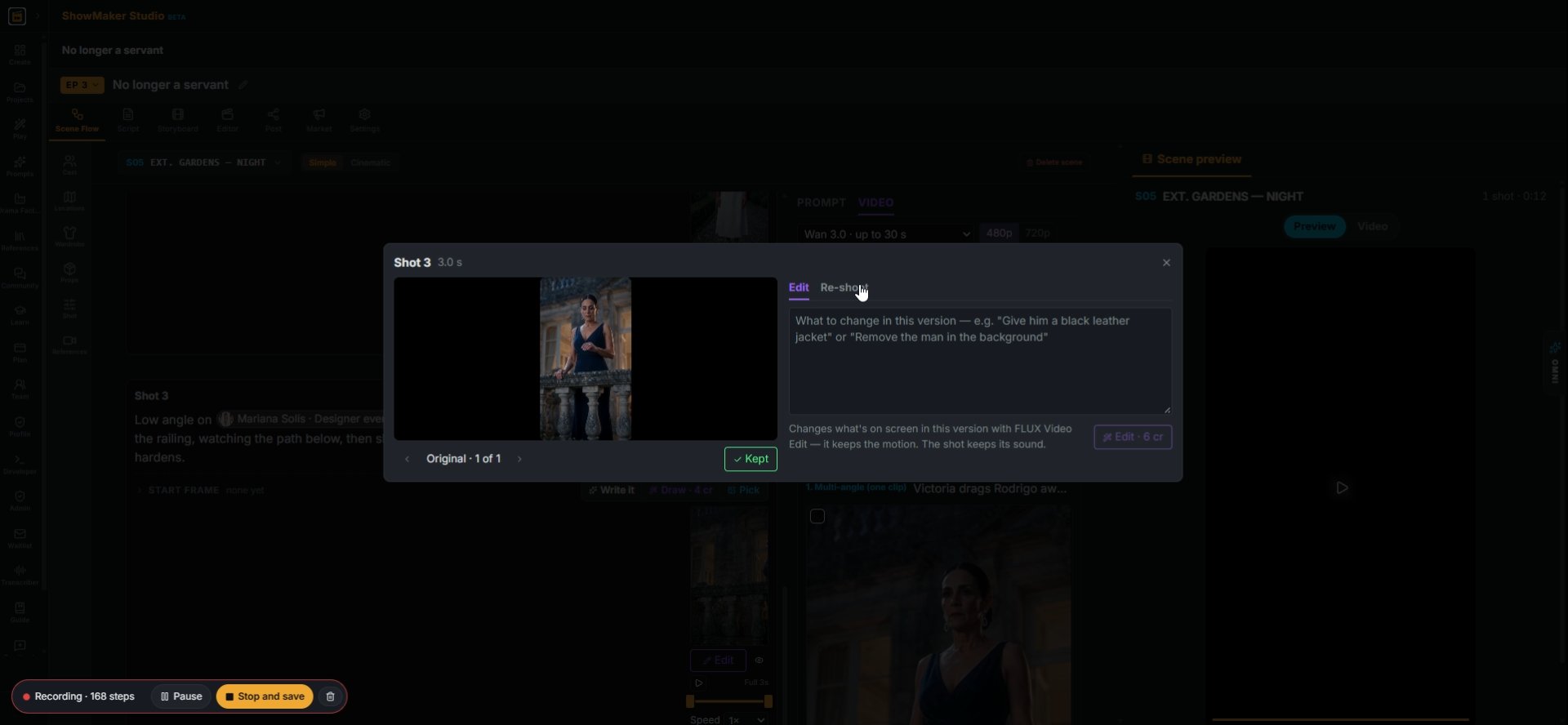1568x725 pixels.
Task: Open Transcriber in the left sidebar
Action: (x=20, y=576)
